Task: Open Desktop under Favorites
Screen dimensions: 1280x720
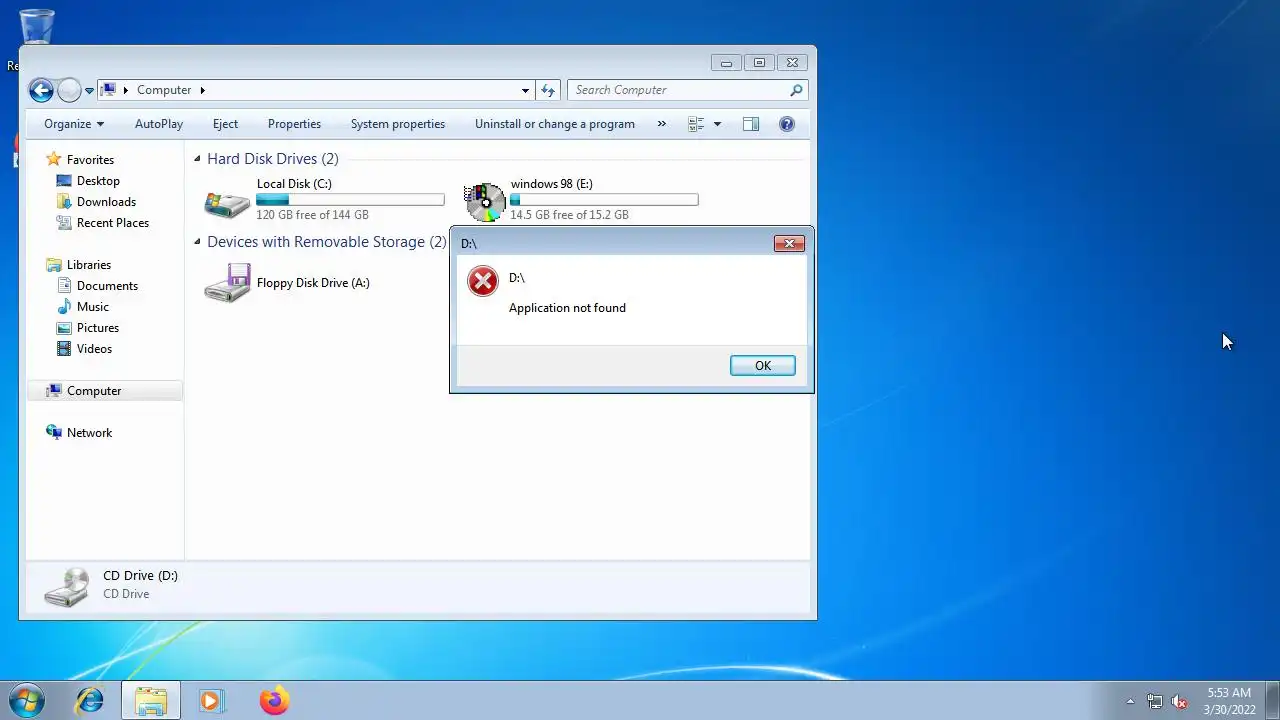Action: tap(98, 181)
